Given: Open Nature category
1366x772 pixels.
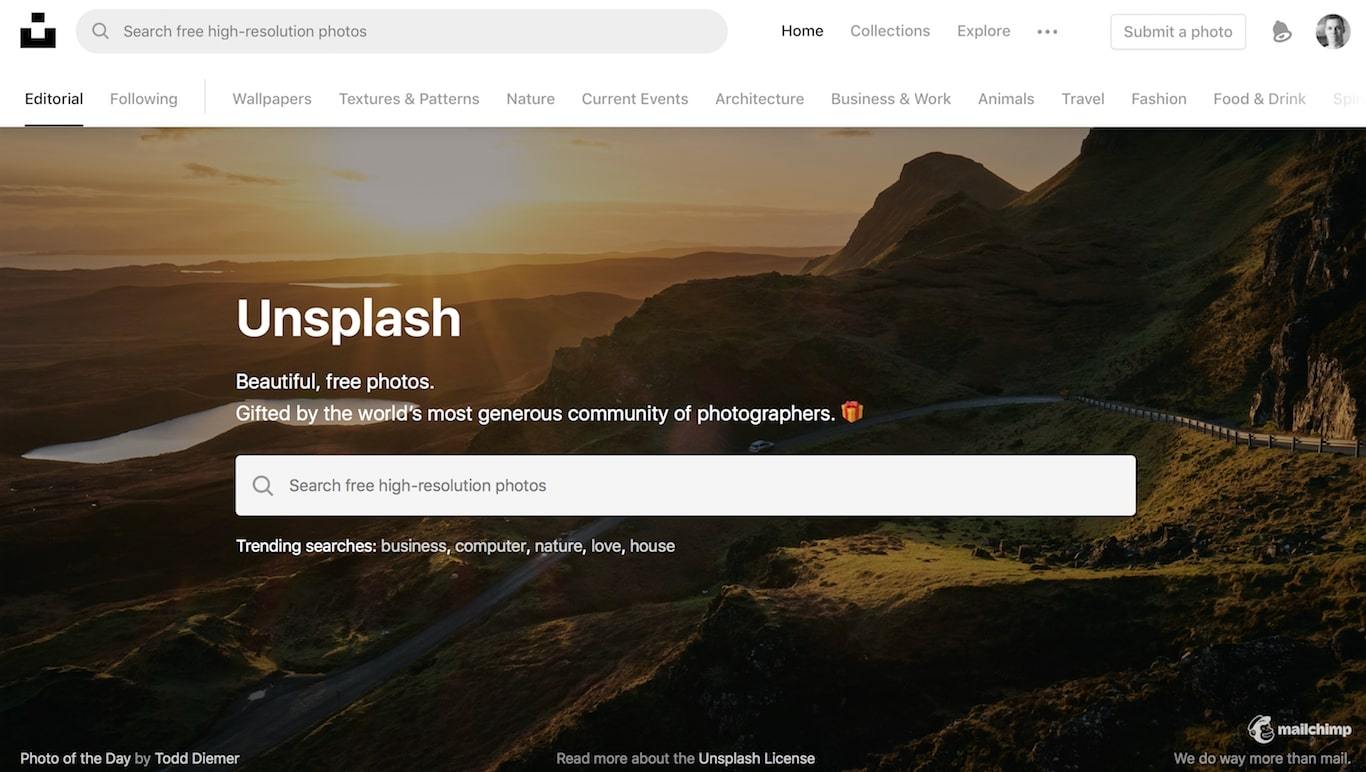Looking at the screenshot, I should click(x=530, y=99).
